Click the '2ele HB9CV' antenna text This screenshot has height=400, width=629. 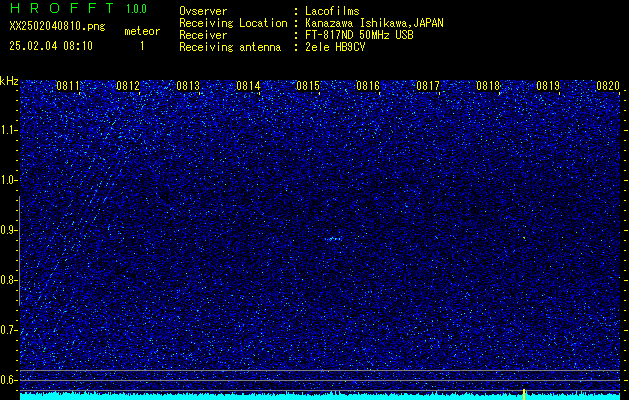[335, 47]
